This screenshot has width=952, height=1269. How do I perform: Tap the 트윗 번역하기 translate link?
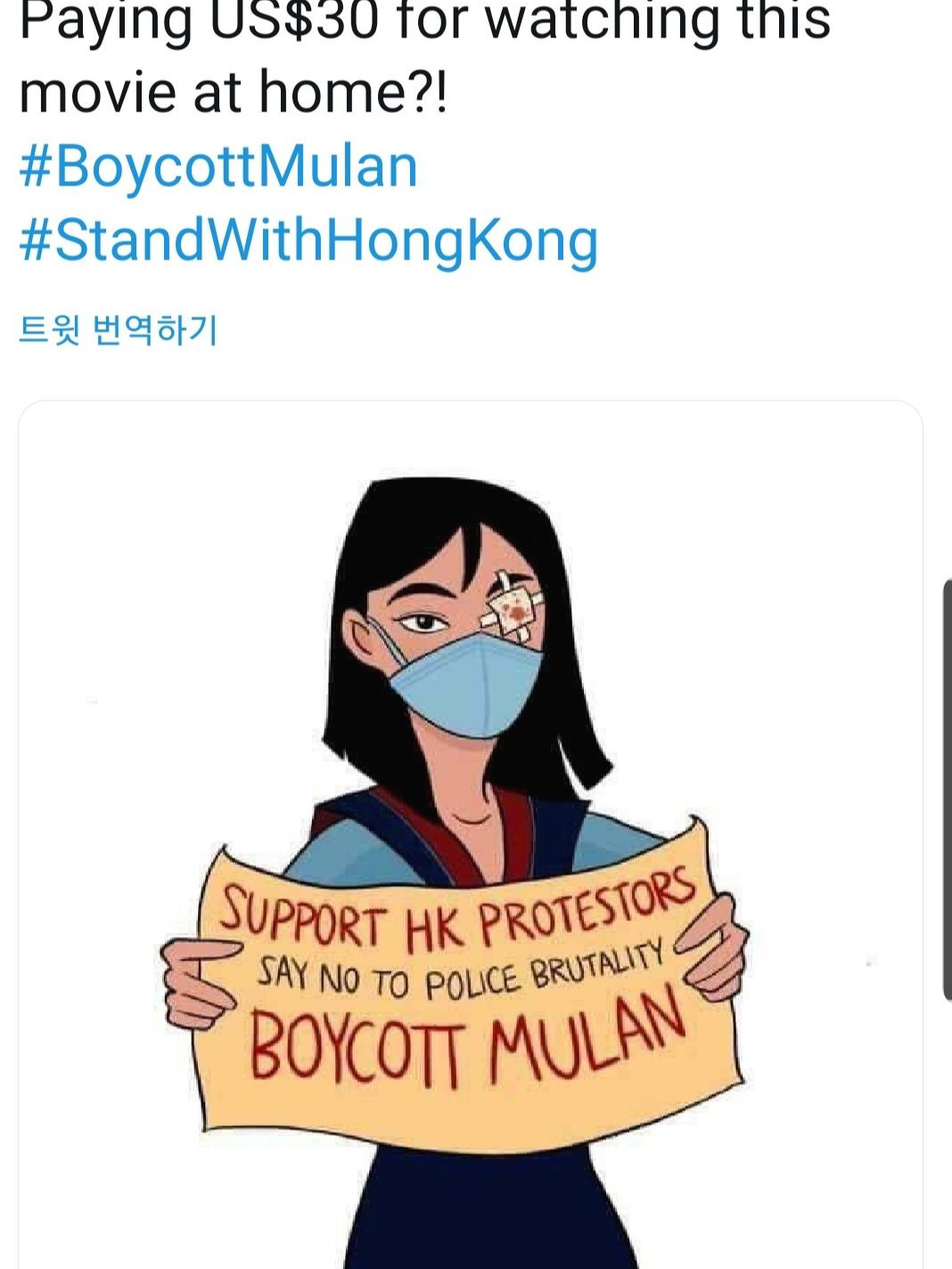pyautogui.click(x=118, y=330)
